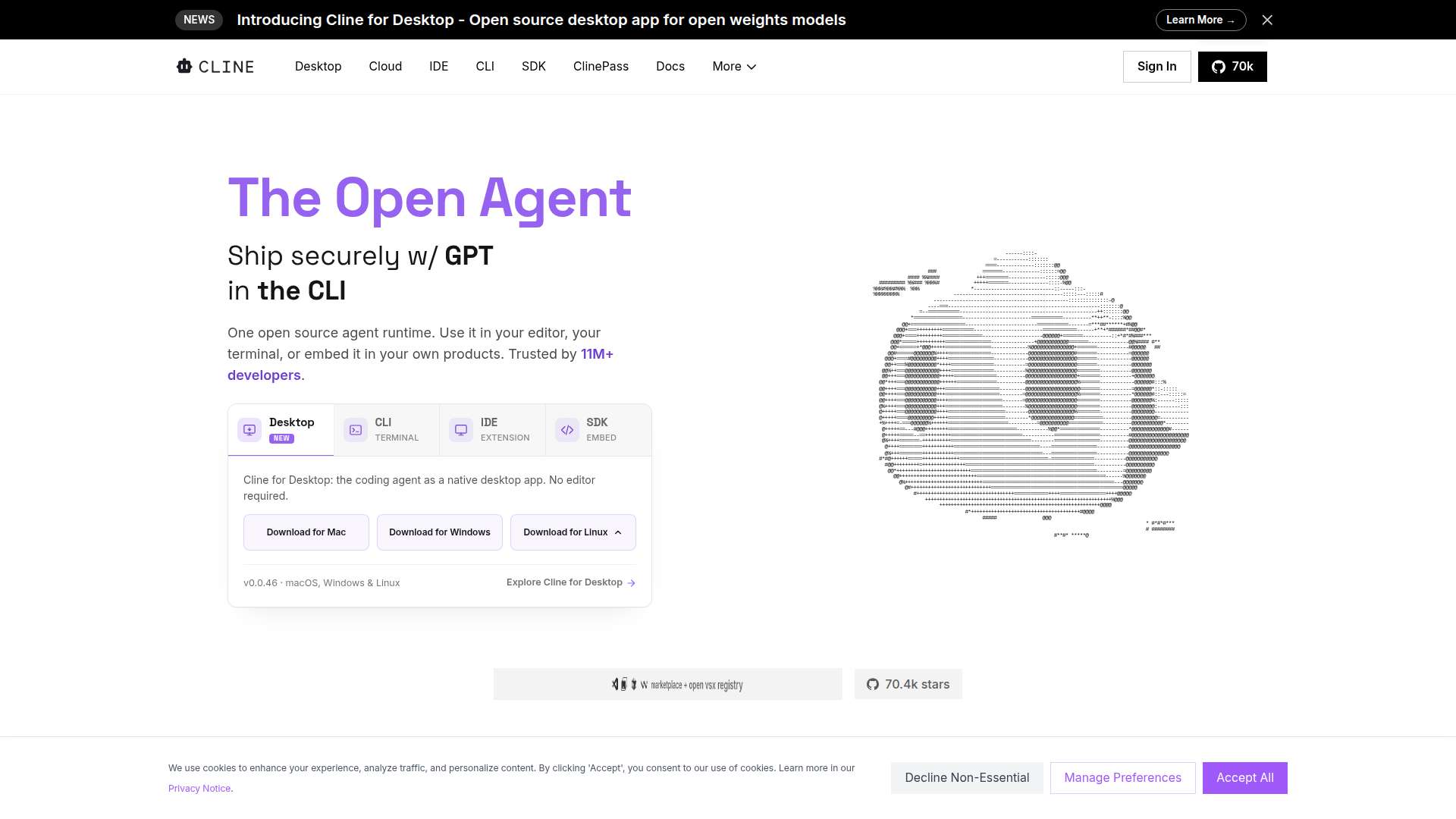1456x819 pixels.
Task: Click the Sign In button
Action: tap(1157, 67)
